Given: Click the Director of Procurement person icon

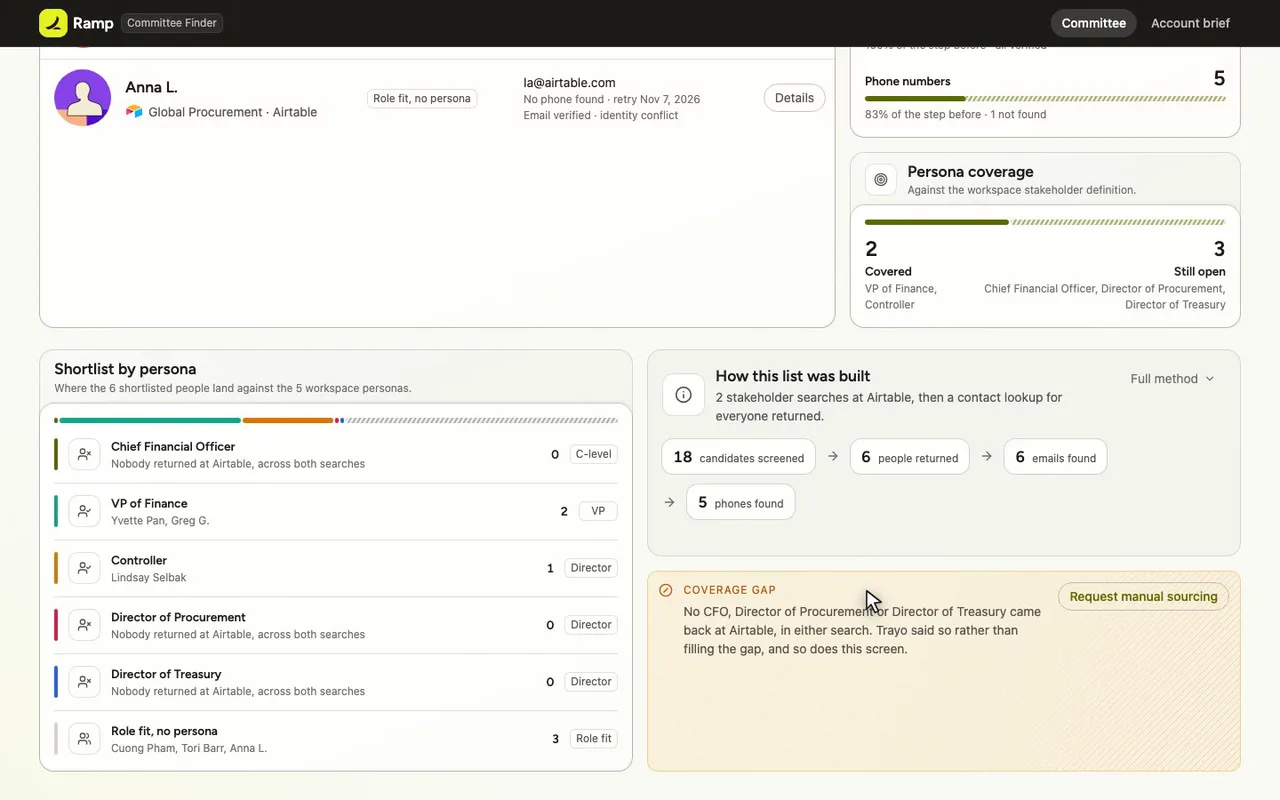Looking at the screenshot, I should click(x=85, y=625).
